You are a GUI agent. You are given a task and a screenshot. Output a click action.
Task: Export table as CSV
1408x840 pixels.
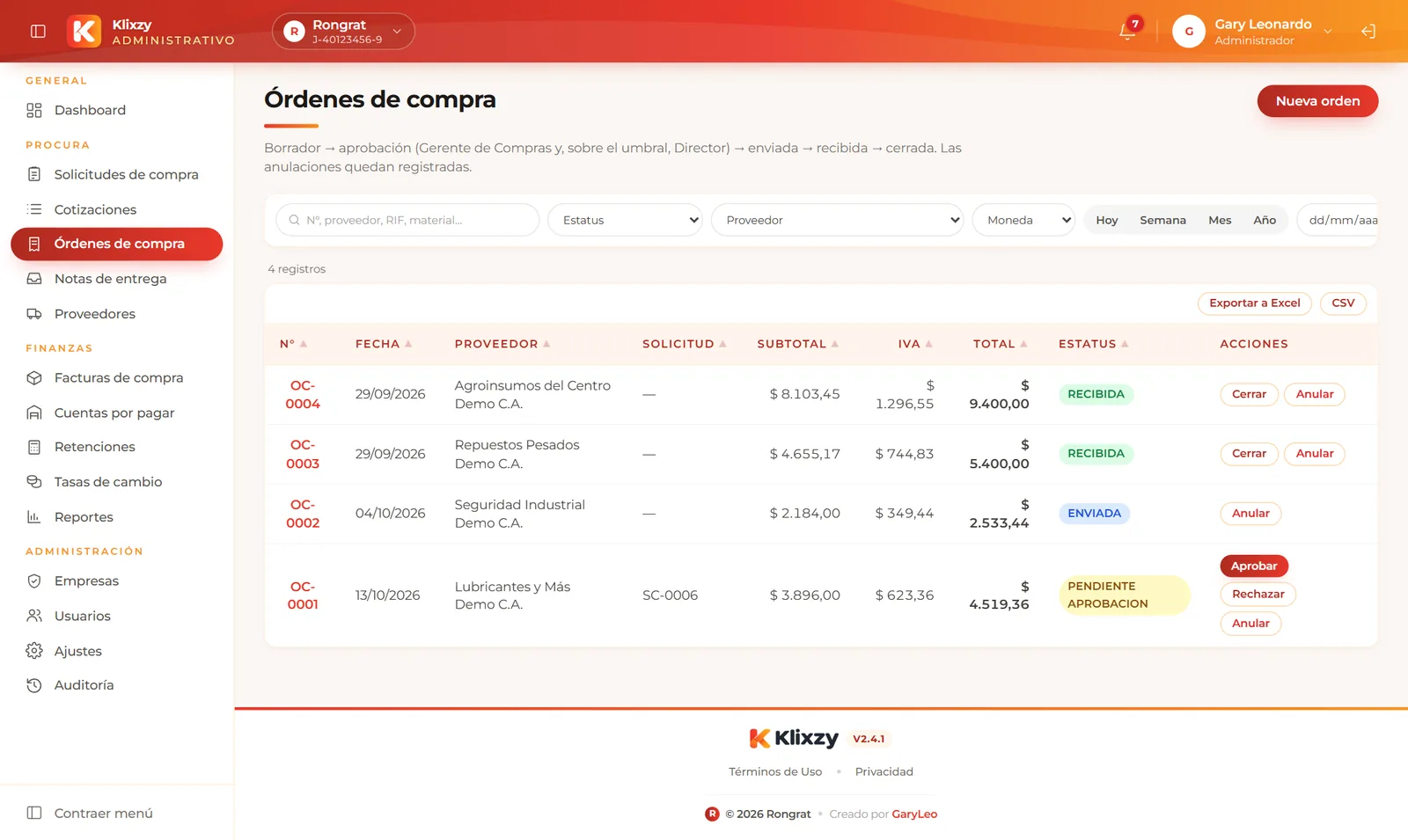[x=1343, y=303]
